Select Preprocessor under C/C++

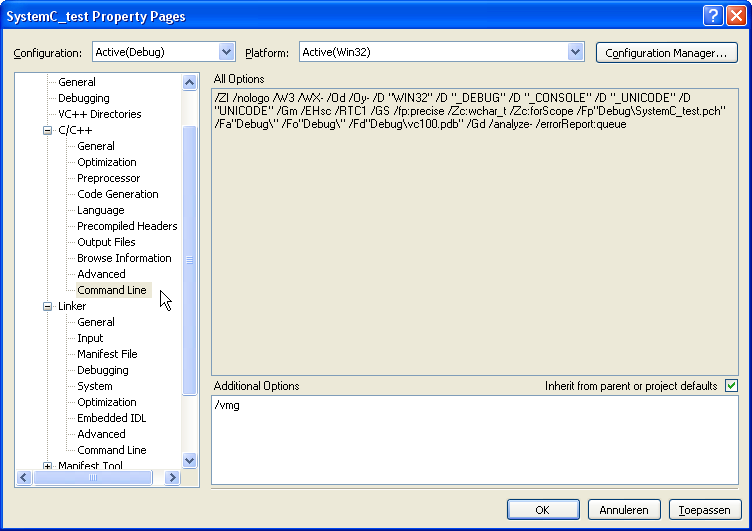[x=109, y=178]
